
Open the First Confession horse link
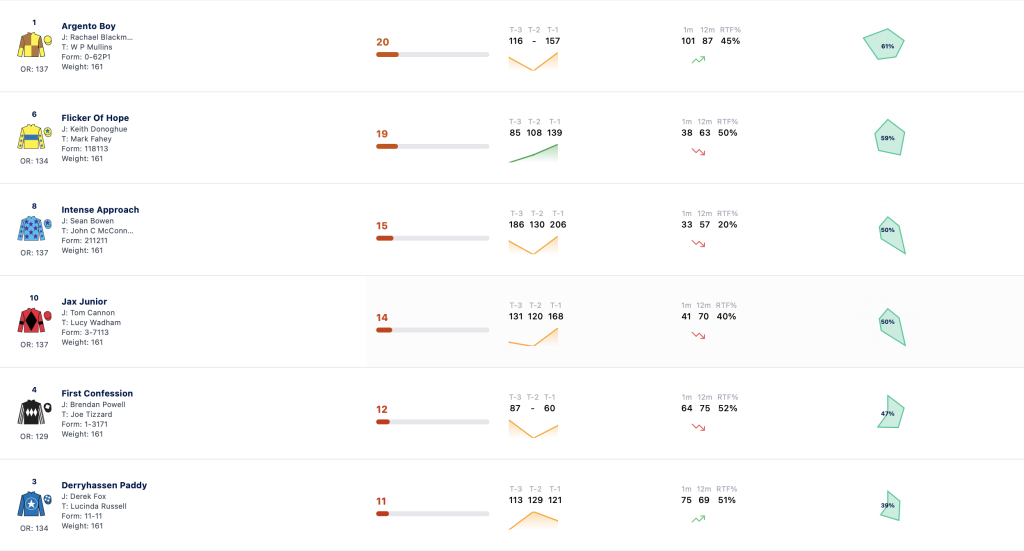(97, 394)
